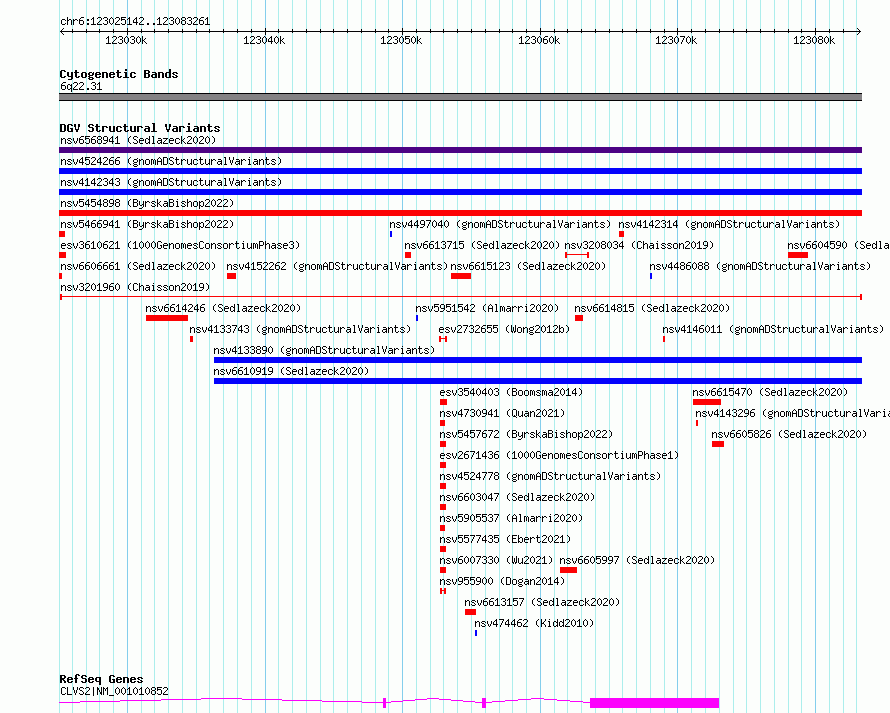890x713 pixels.
Task: Select the nsv6614815 red variant block
Action: (x=579, y=318)
